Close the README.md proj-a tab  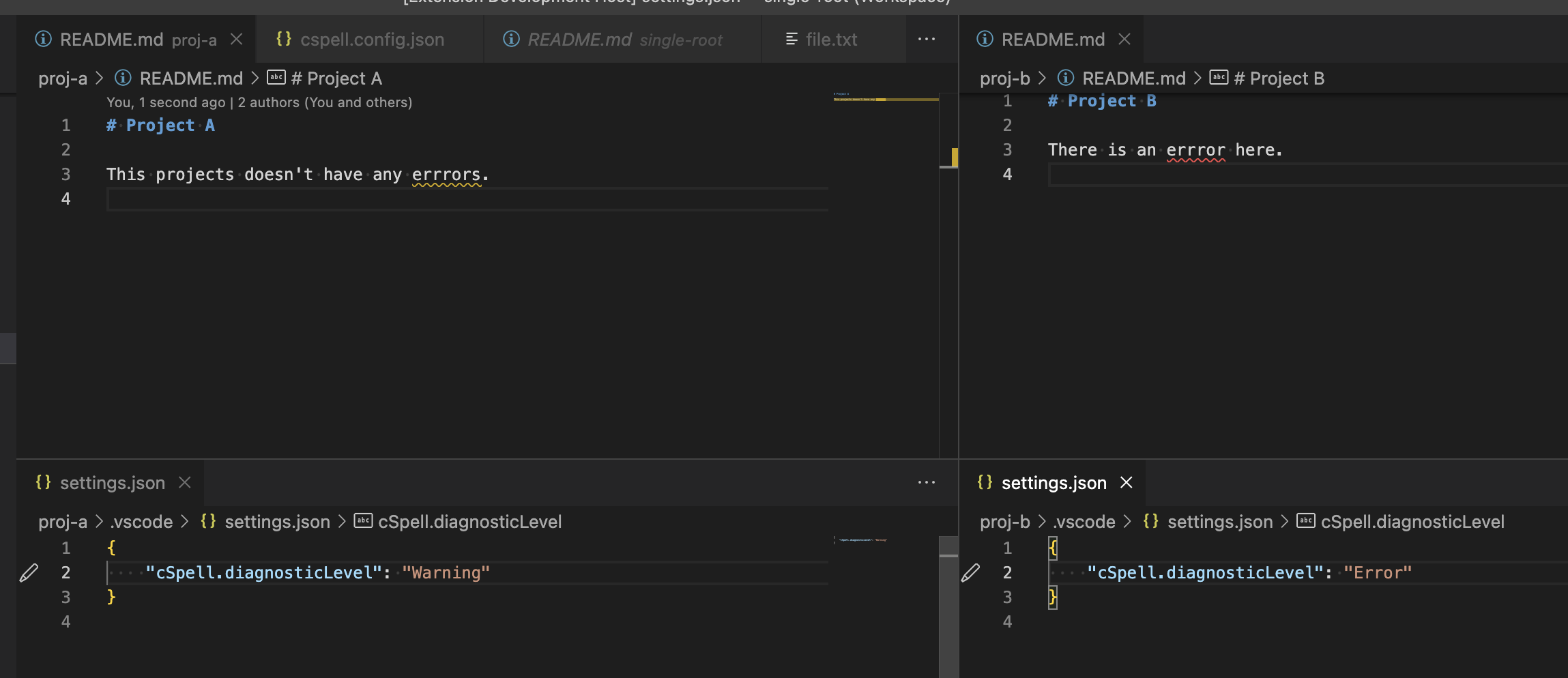pyautogui.click(x=237, y=40)
